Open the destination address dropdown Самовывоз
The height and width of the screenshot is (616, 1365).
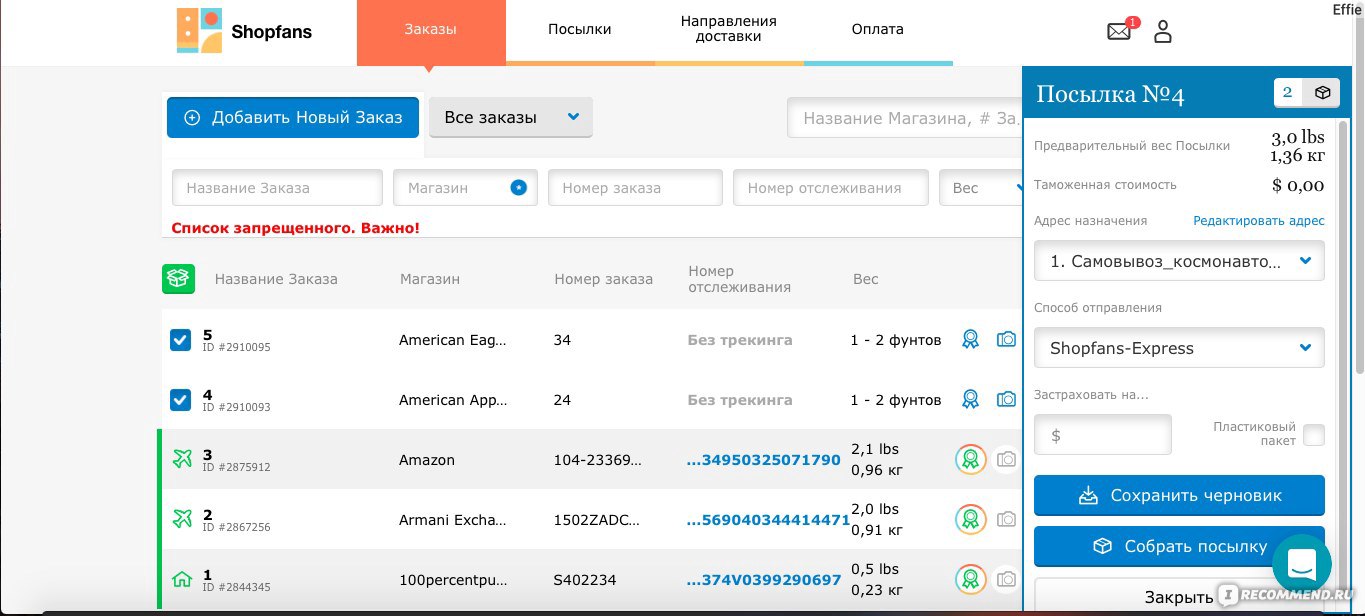[1179, 261]
